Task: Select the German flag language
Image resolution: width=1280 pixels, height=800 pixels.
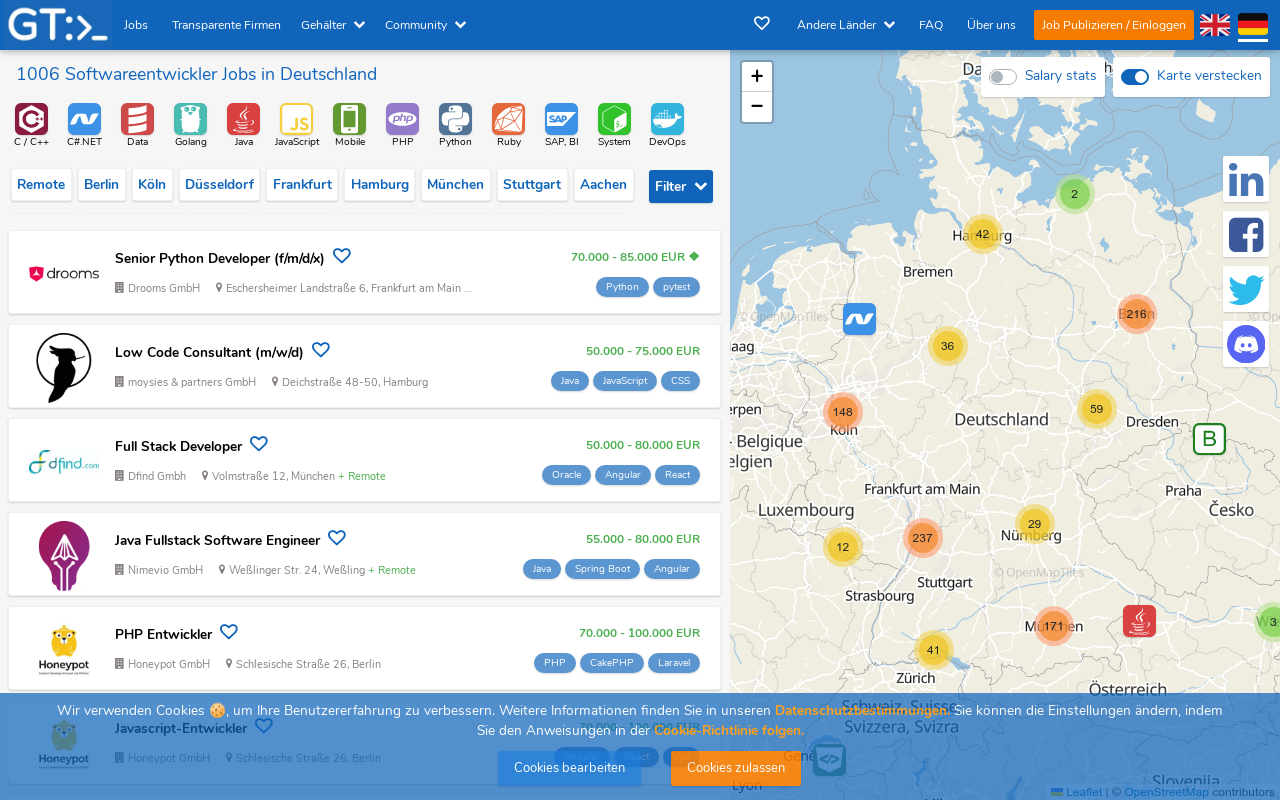Action: [1253, 25]
